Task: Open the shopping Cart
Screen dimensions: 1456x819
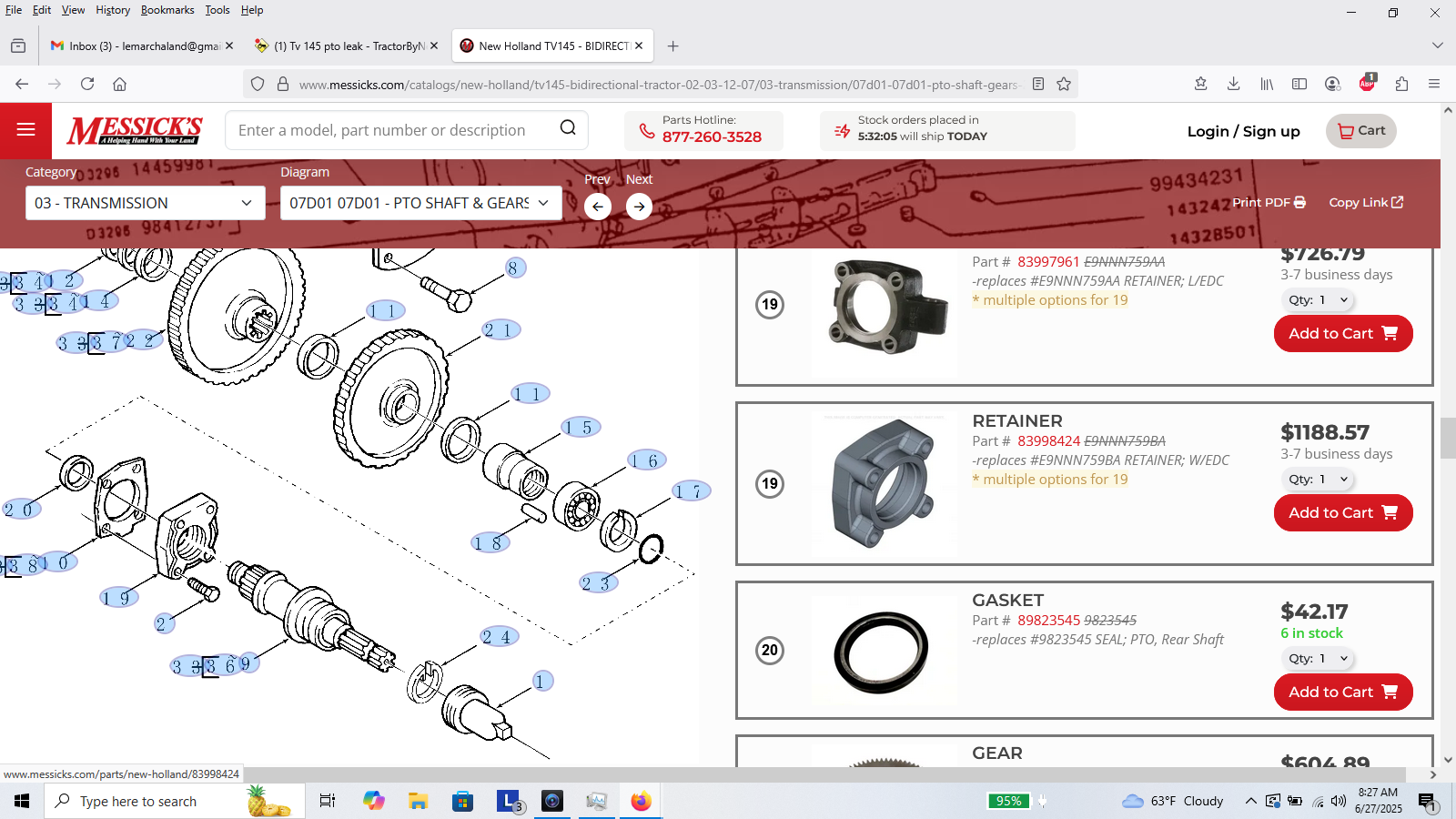Action: click(1360, 131)
